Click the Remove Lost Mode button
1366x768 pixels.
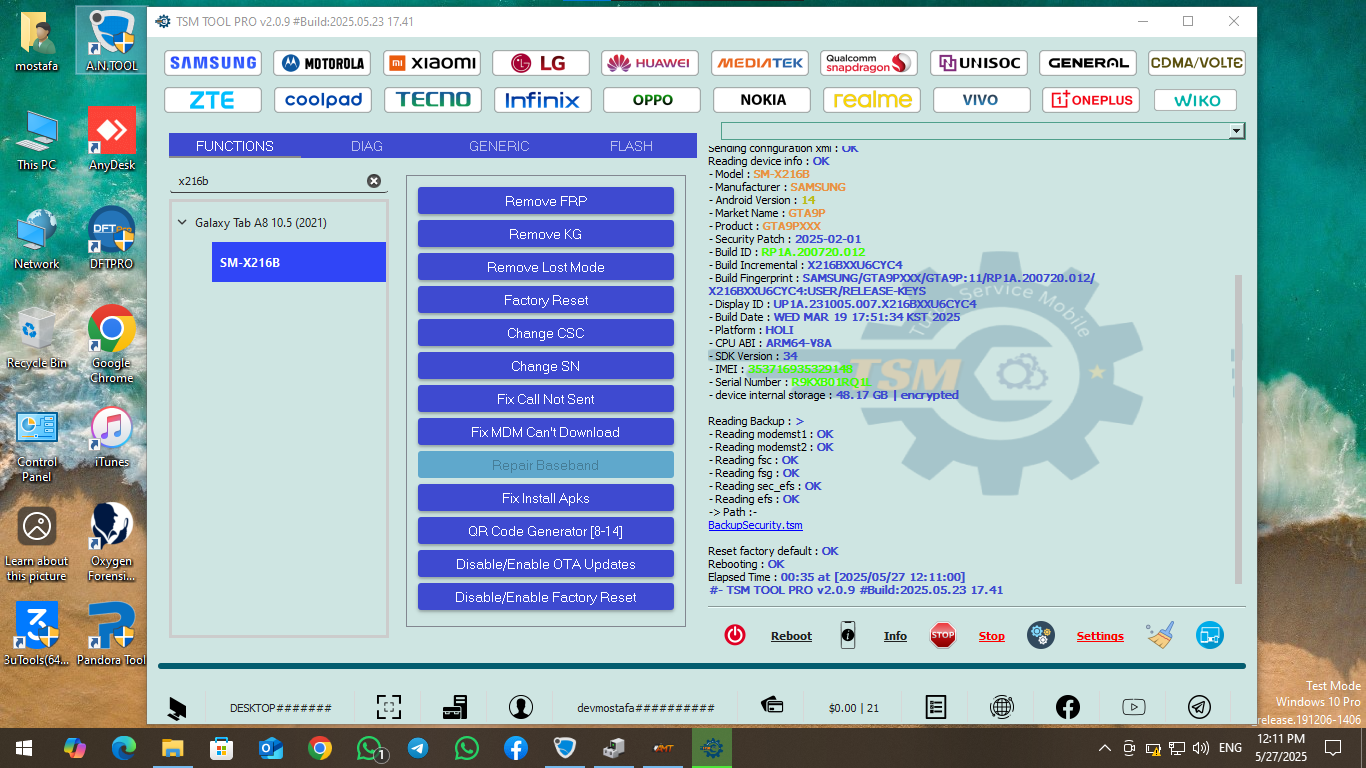click(x=546, y=267)
